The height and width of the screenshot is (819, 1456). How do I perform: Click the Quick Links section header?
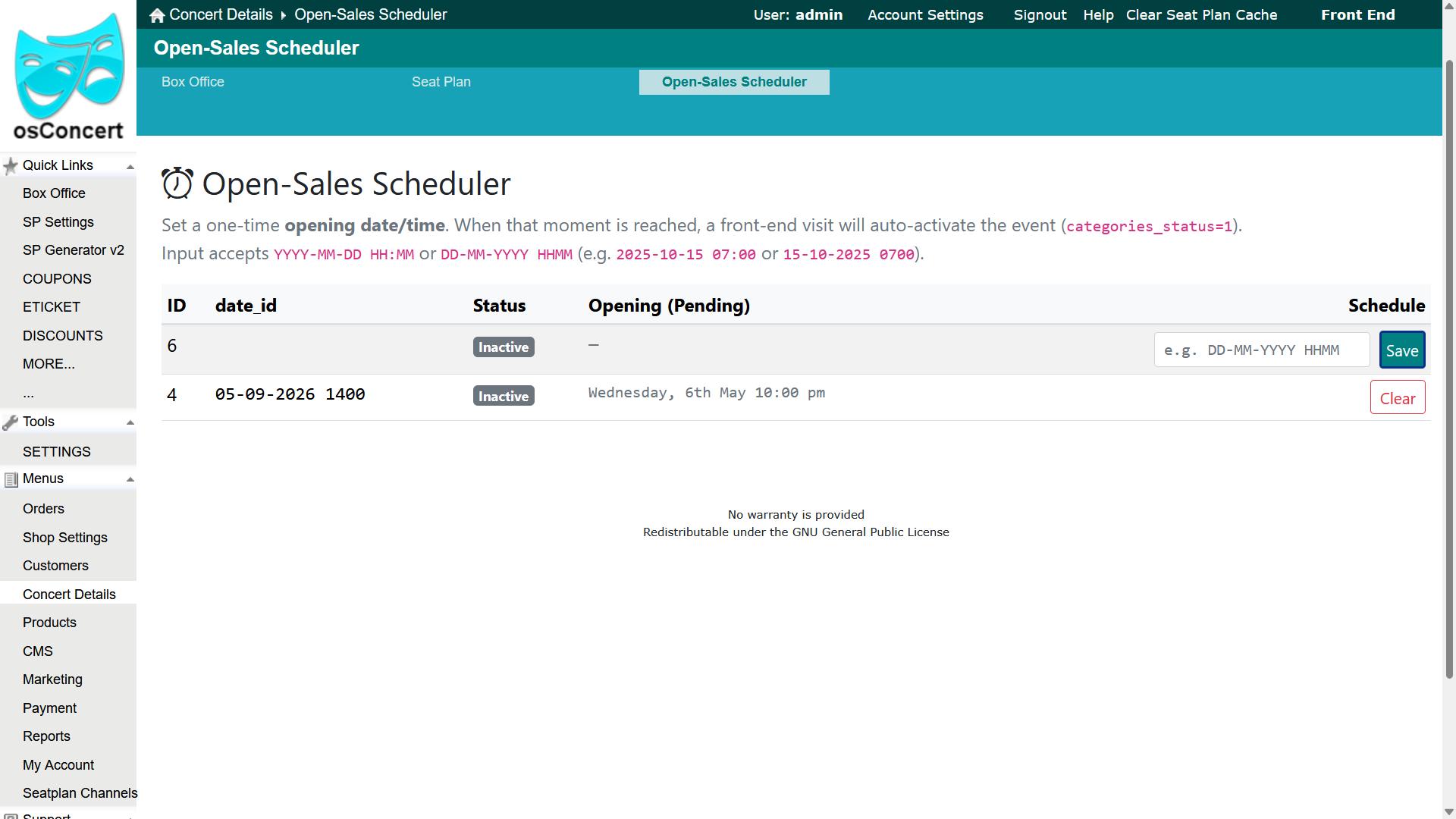pos(68,166)
